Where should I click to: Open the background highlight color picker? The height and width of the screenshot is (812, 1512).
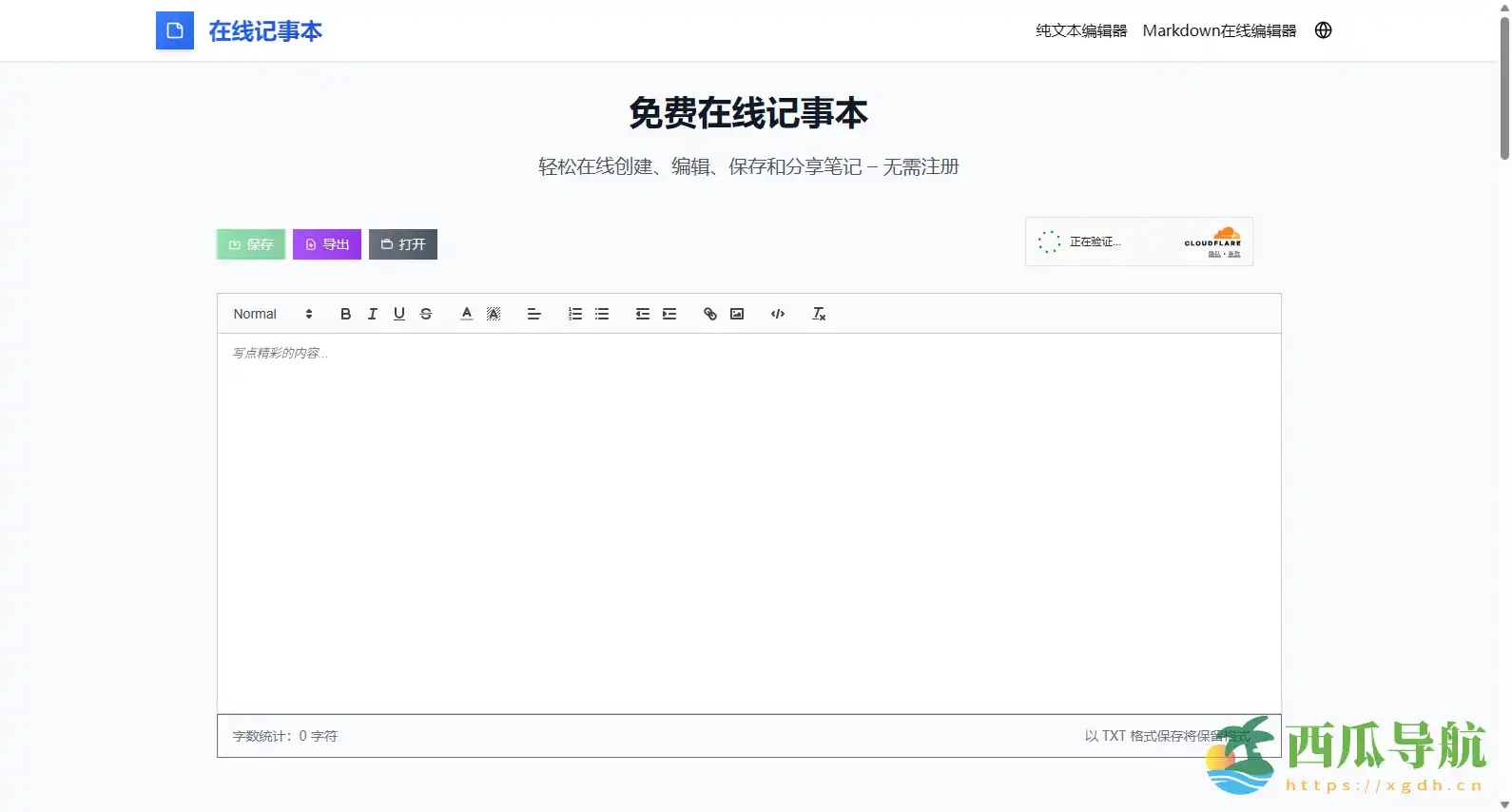coord(493,314)
